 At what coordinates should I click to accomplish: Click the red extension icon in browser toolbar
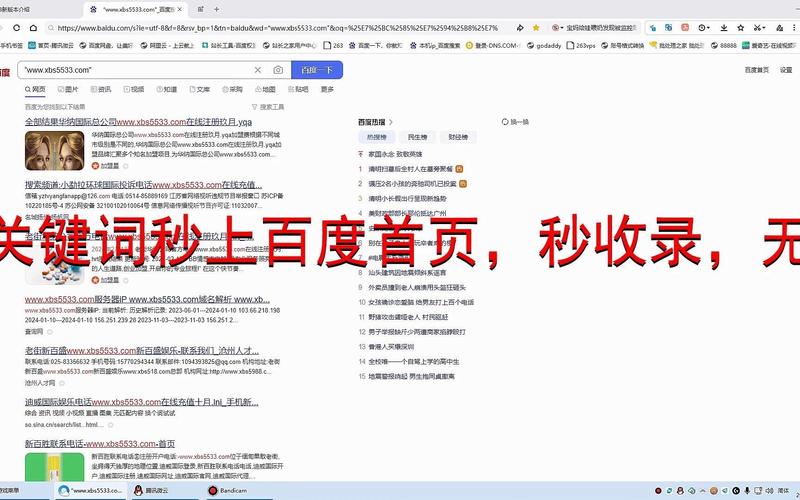point(685,28)
